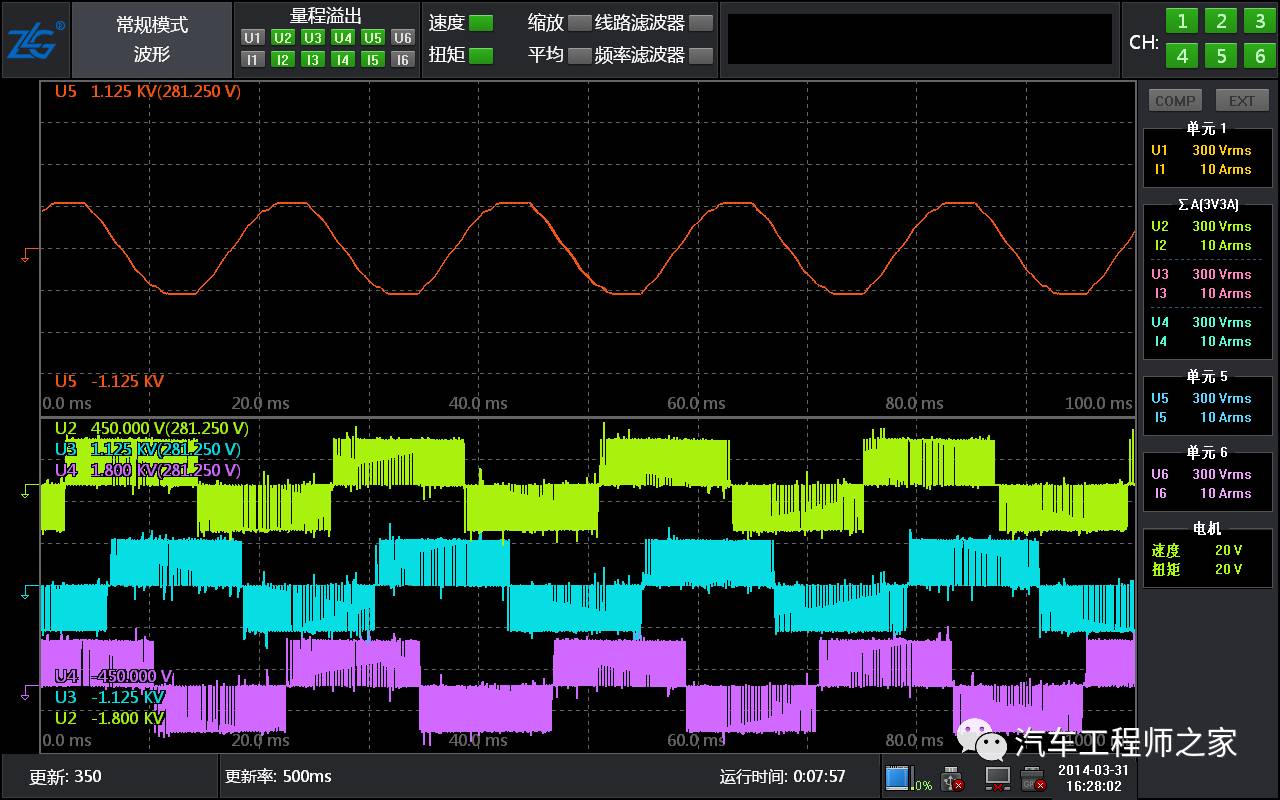Click the EXT button

pos(1242,100)
